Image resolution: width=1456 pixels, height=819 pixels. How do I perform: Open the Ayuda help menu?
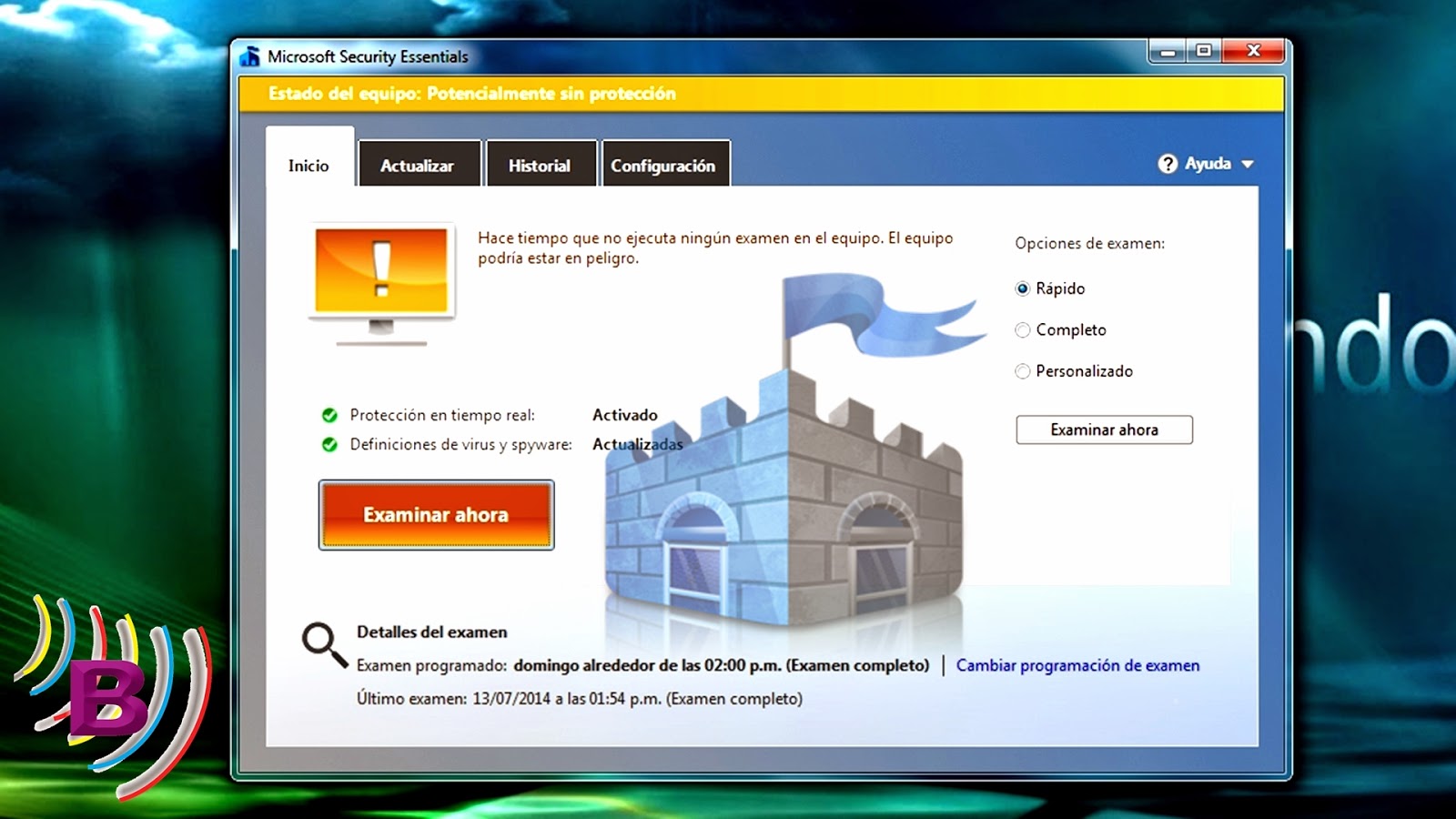tap(1207, 164)
